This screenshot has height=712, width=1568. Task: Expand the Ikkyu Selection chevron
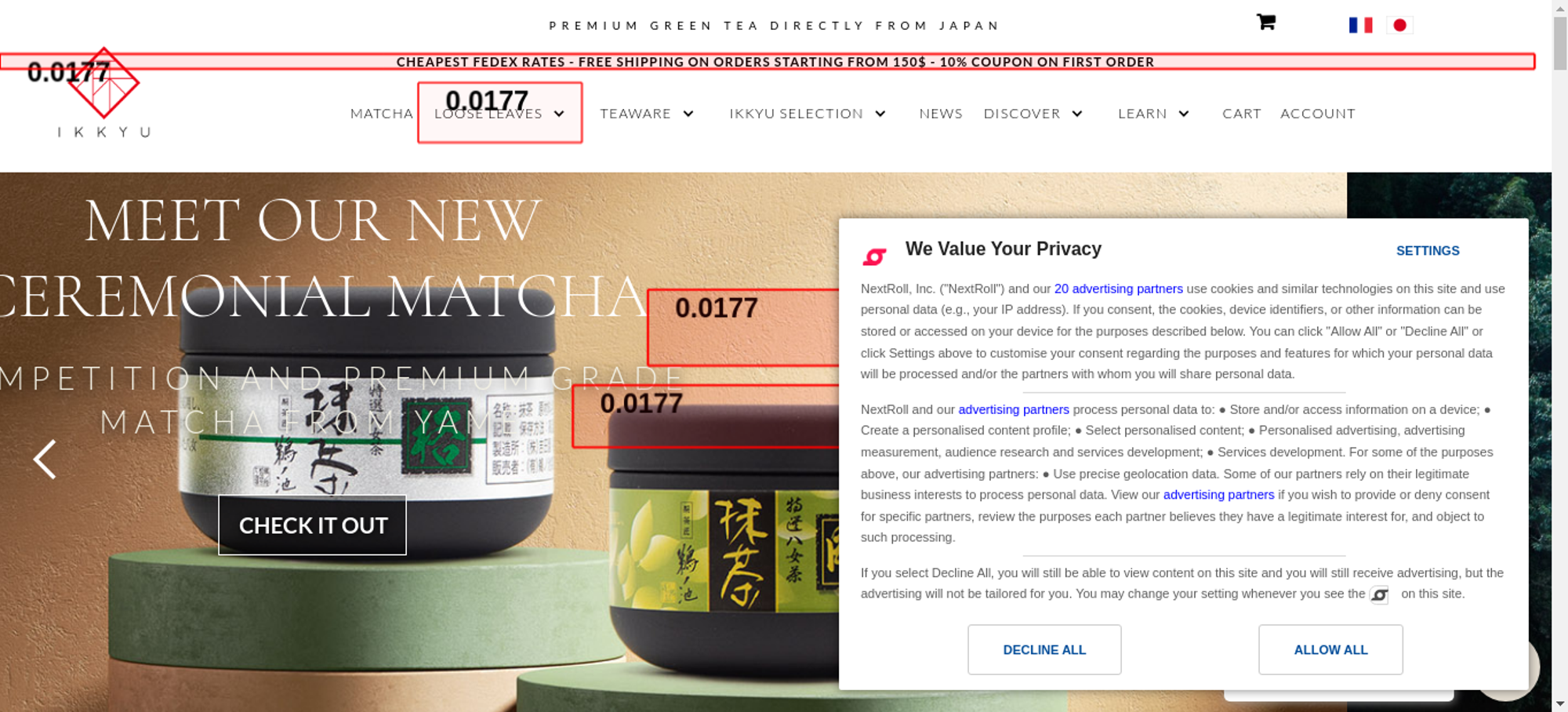880,114
